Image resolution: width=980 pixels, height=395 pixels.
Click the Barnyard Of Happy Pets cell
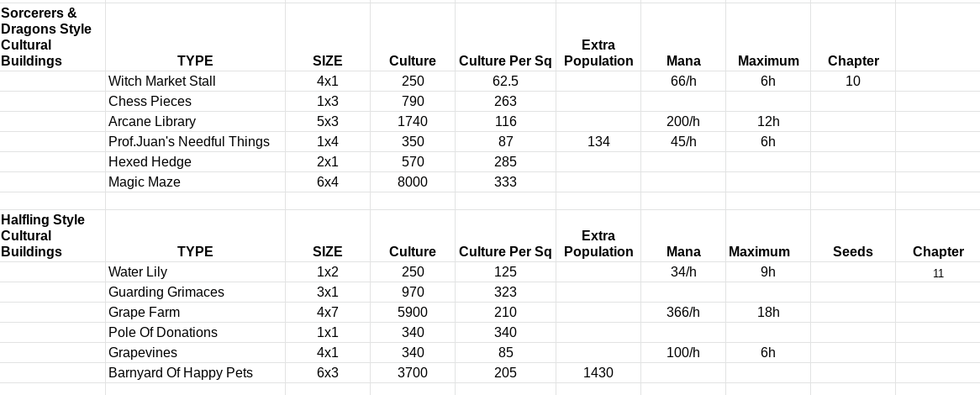click(195, 372)
